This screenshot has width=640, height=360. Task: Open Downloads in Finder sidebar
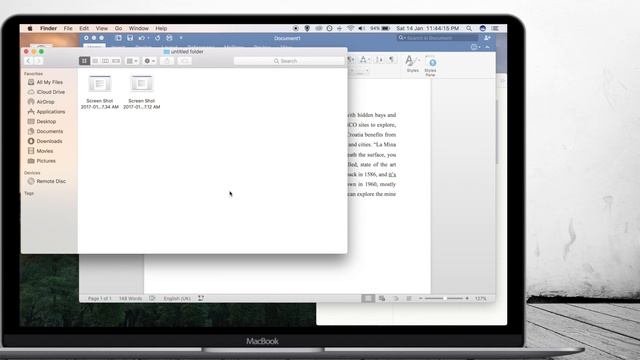point(45,141)
